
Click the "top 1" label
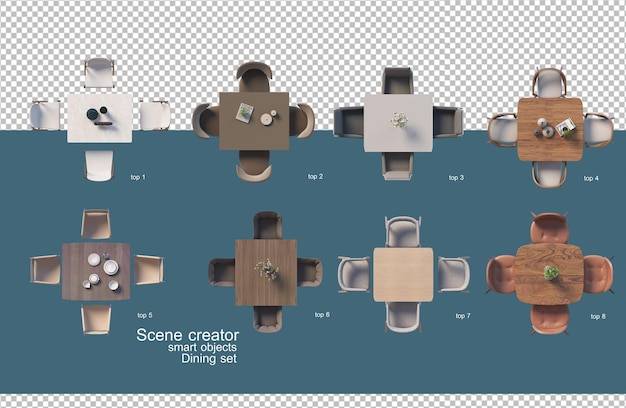138,177
